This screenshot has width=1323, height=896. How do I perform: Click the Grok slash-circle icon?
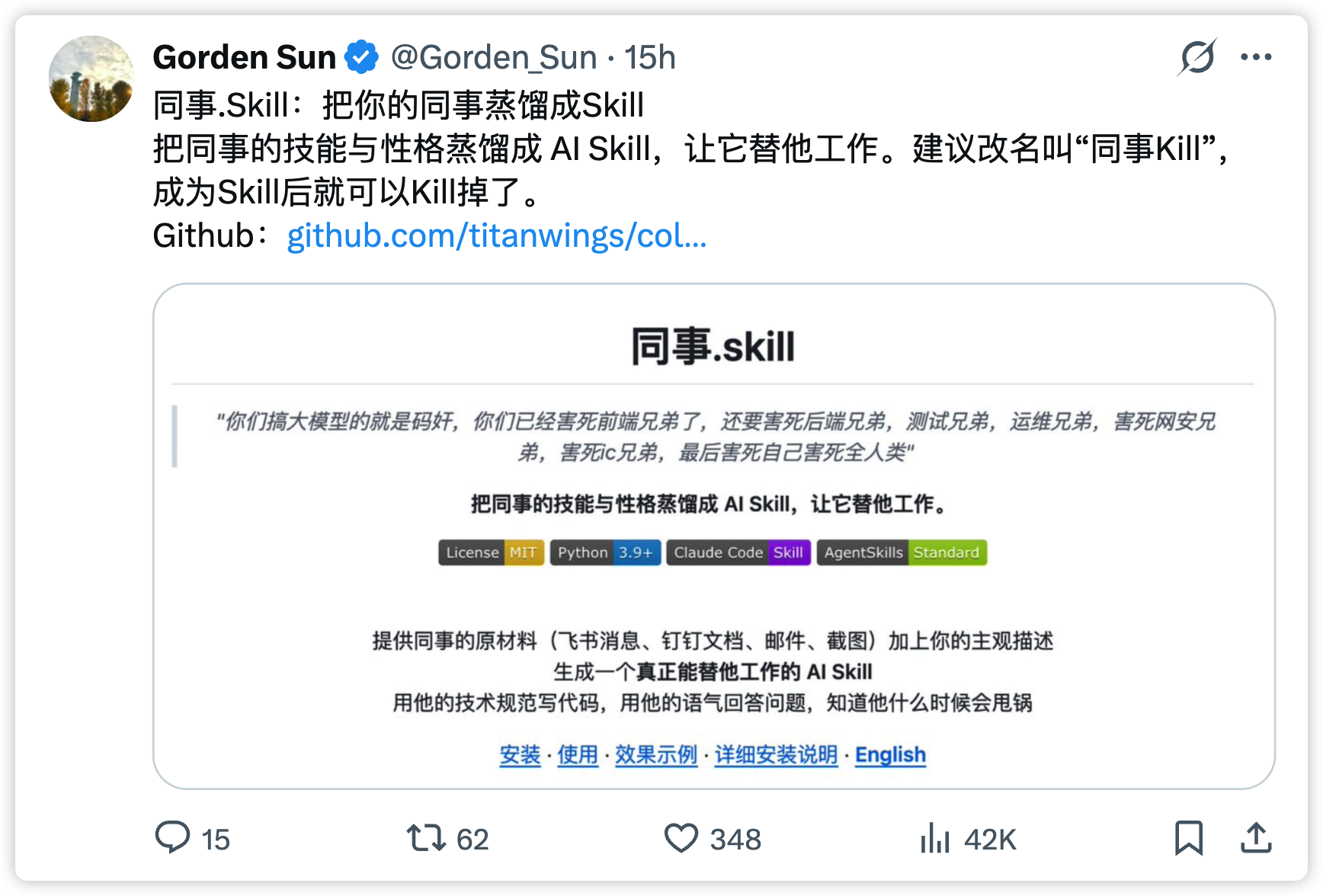pos(1196,57)
